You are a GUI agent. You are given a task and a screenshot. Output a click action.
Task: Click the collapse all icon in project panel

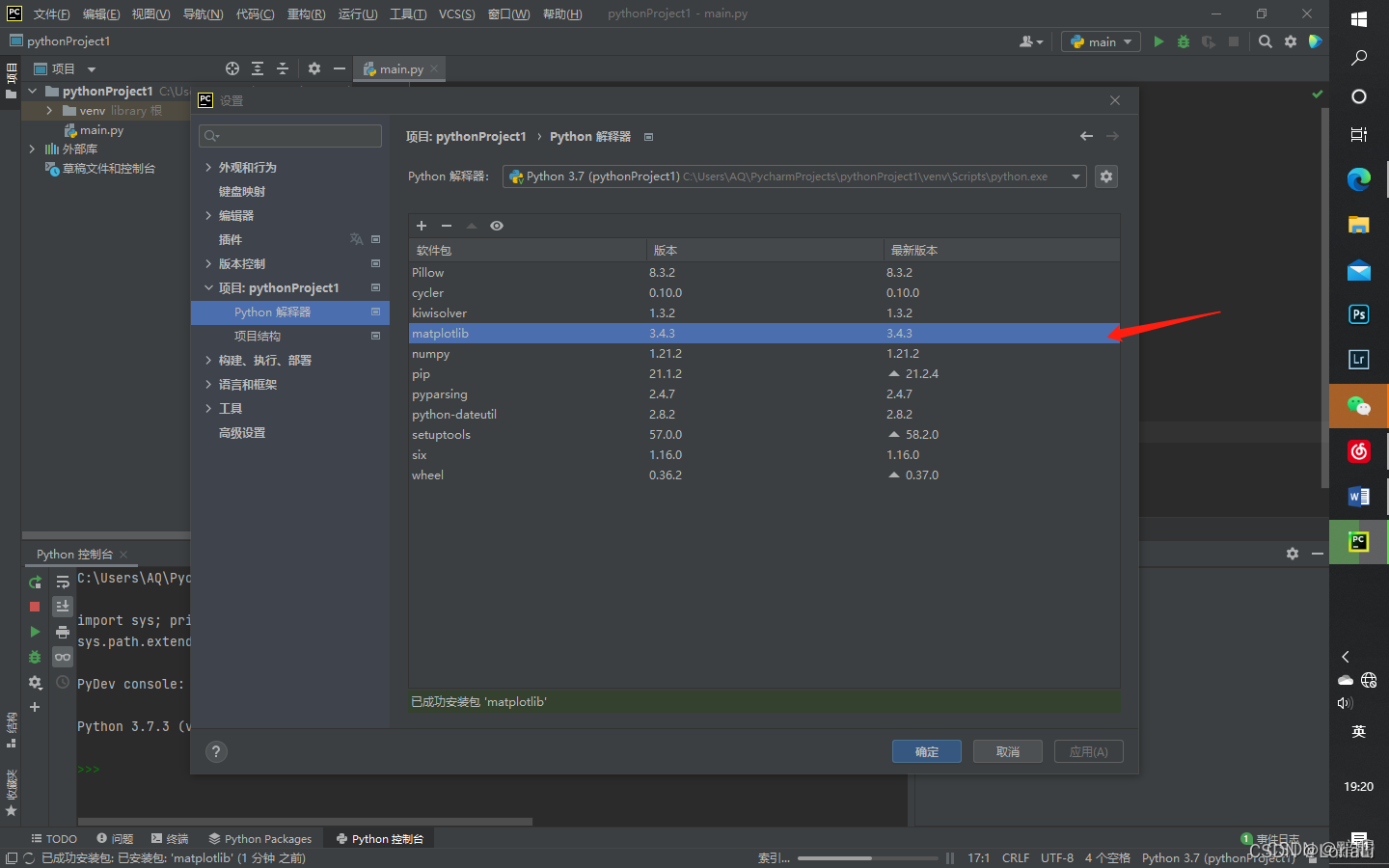click(283, 68)
